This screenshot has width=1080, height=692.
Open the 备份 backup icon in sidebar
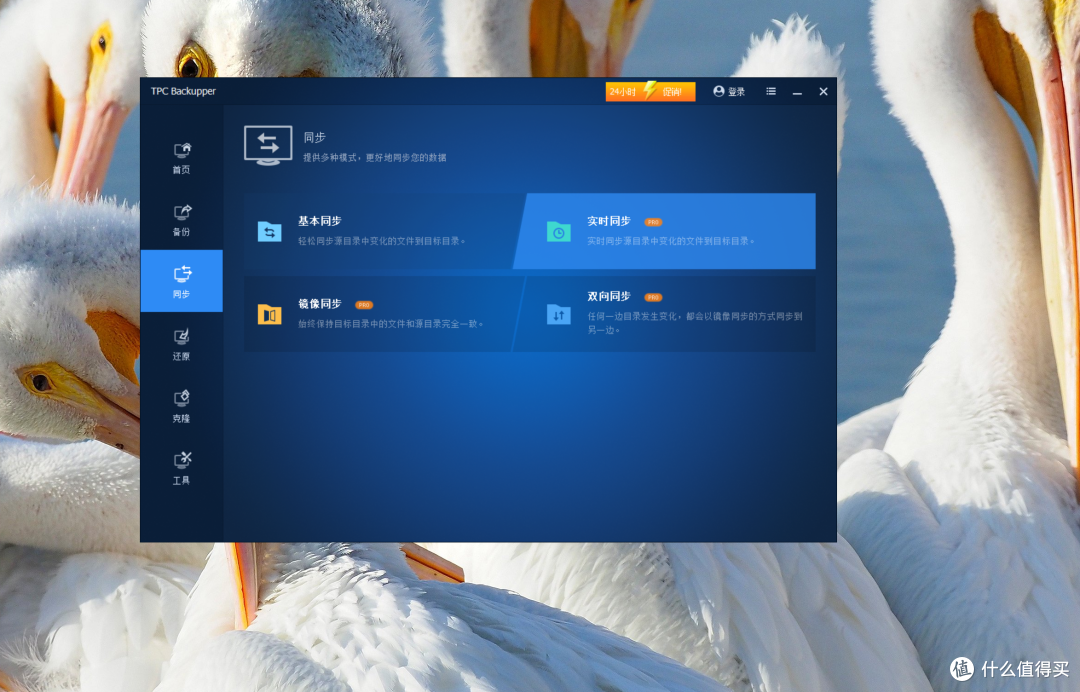(182, 213)
